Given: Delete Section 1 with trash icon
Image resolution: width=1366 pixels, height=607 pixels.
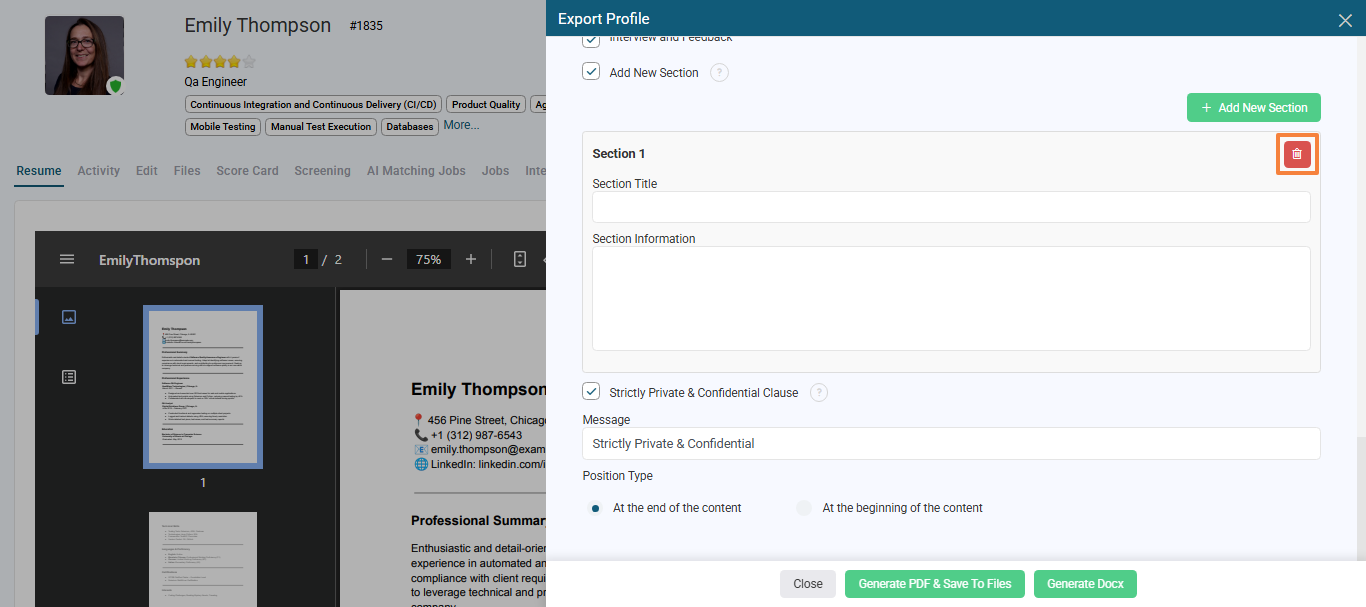Looking at the screenshot, I should coord(1297,154).
